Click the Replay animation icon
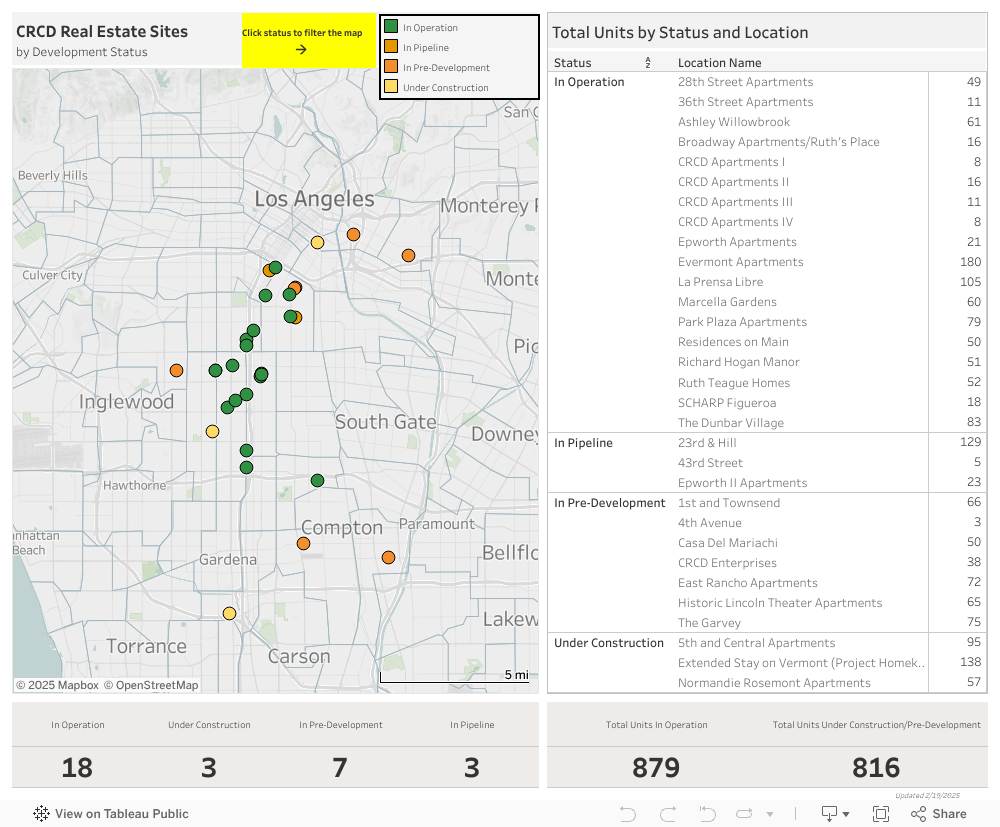 (744, 814)
